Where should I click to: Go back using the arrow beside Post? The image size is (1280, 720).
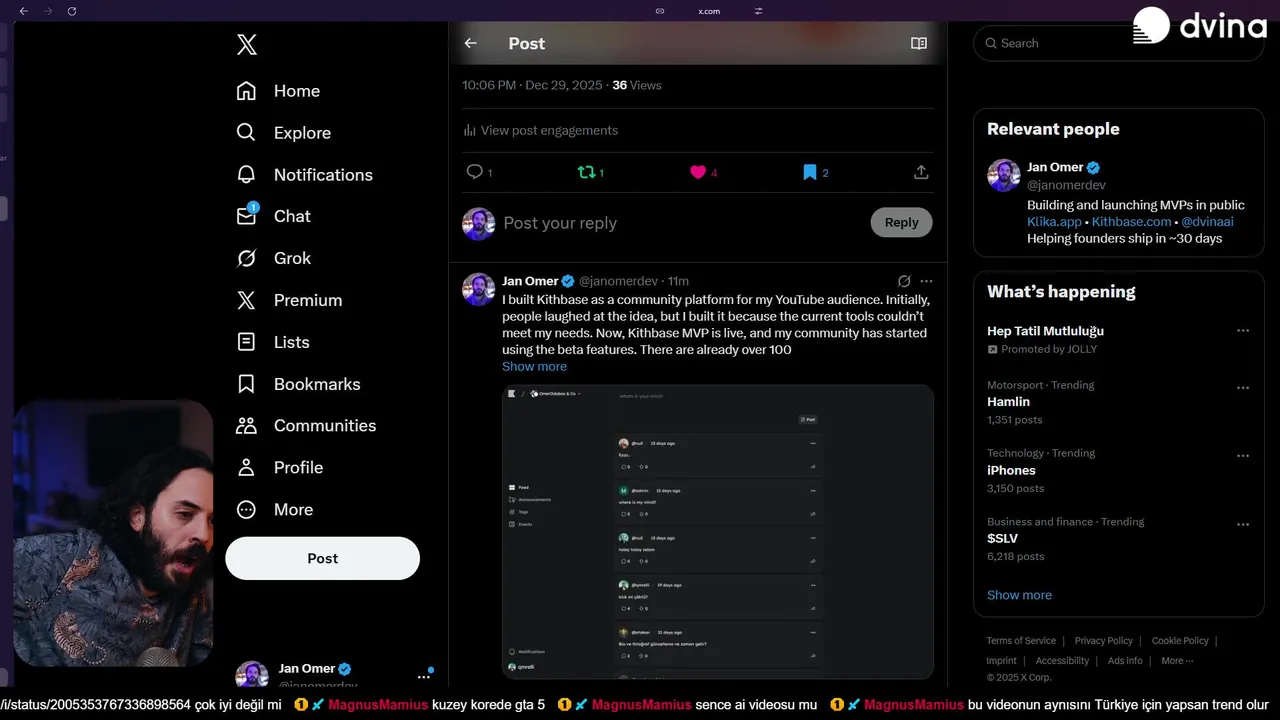(470, 43)
